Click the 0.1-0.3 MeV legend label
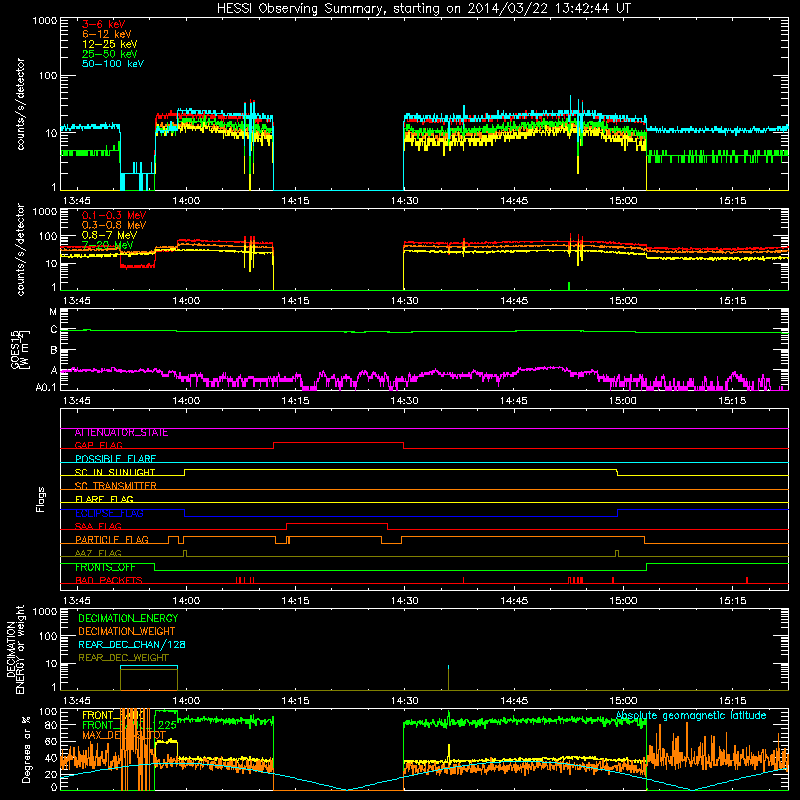Viewport: 800px width, 800px height. (114, 215)
